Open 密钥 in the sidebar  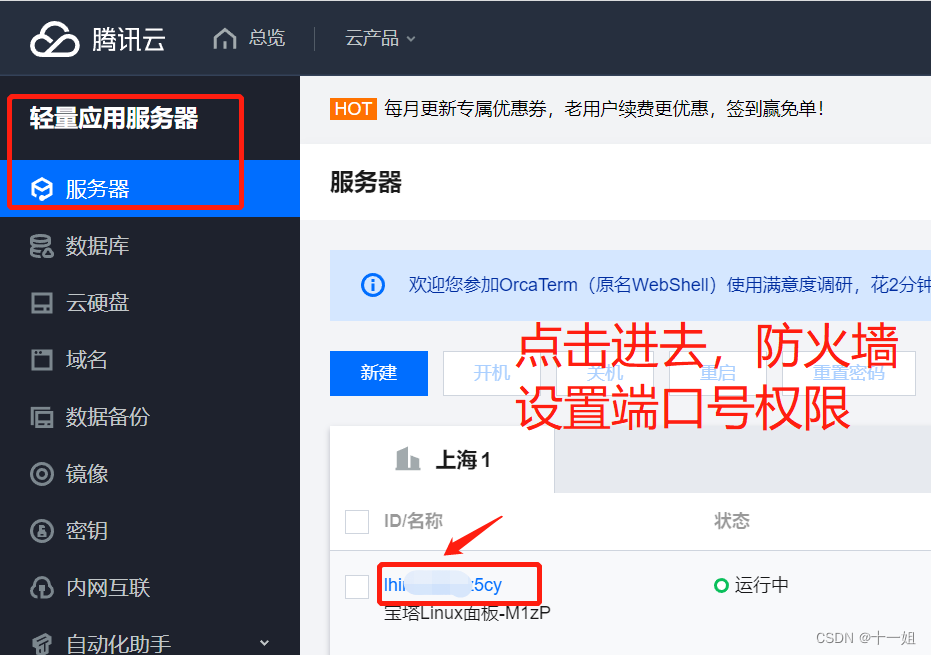86,531
